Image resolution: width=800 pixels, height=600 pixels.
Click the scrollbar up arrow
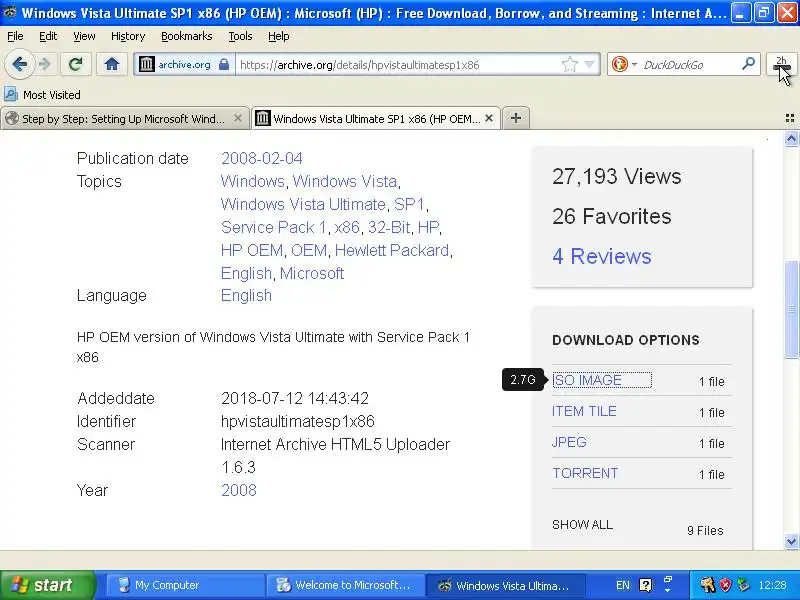(791, 138)
